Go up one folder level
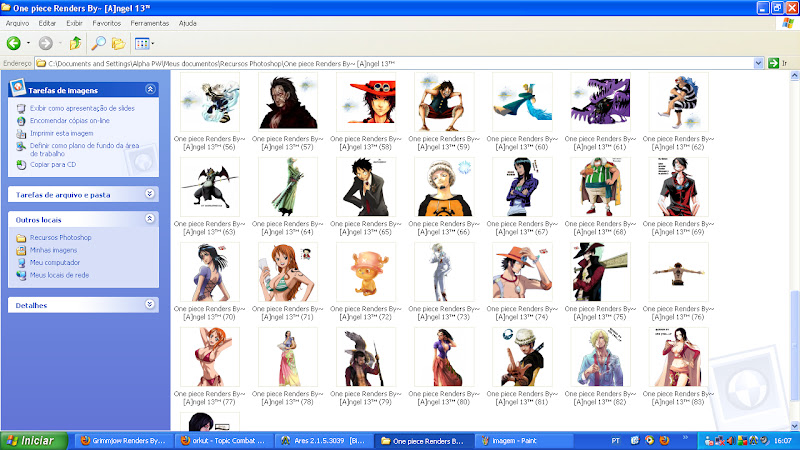The width and height of the screenshot is (800, 450). (x=76, y=43)
